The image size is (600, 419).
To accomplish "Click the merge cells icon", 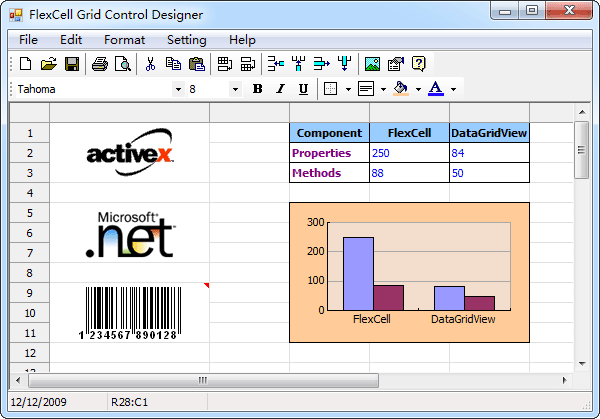I will click(225, 64).
